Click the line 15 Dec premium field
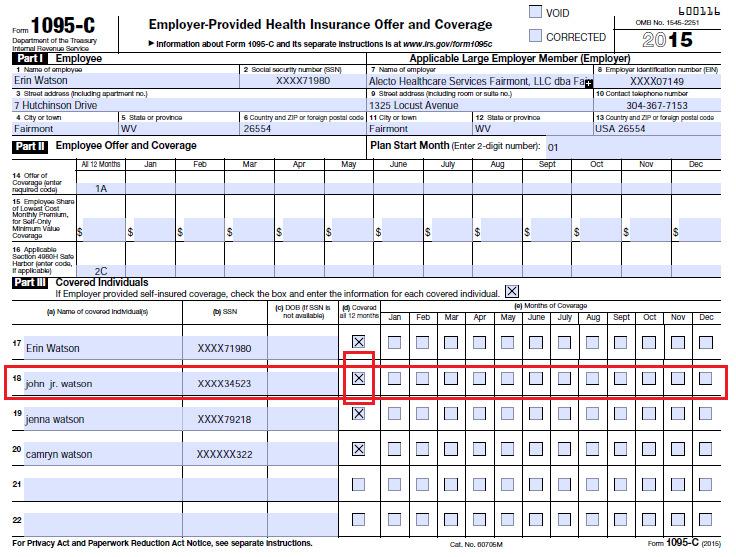This screenshot has height=557, width=736. point(700,229)
